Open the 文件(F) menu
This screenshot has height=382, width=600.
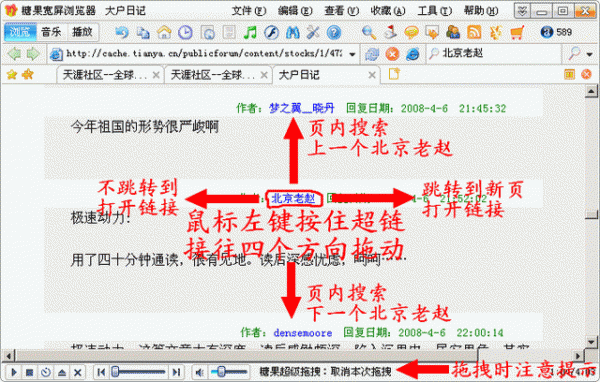click(x=248, y=11)
